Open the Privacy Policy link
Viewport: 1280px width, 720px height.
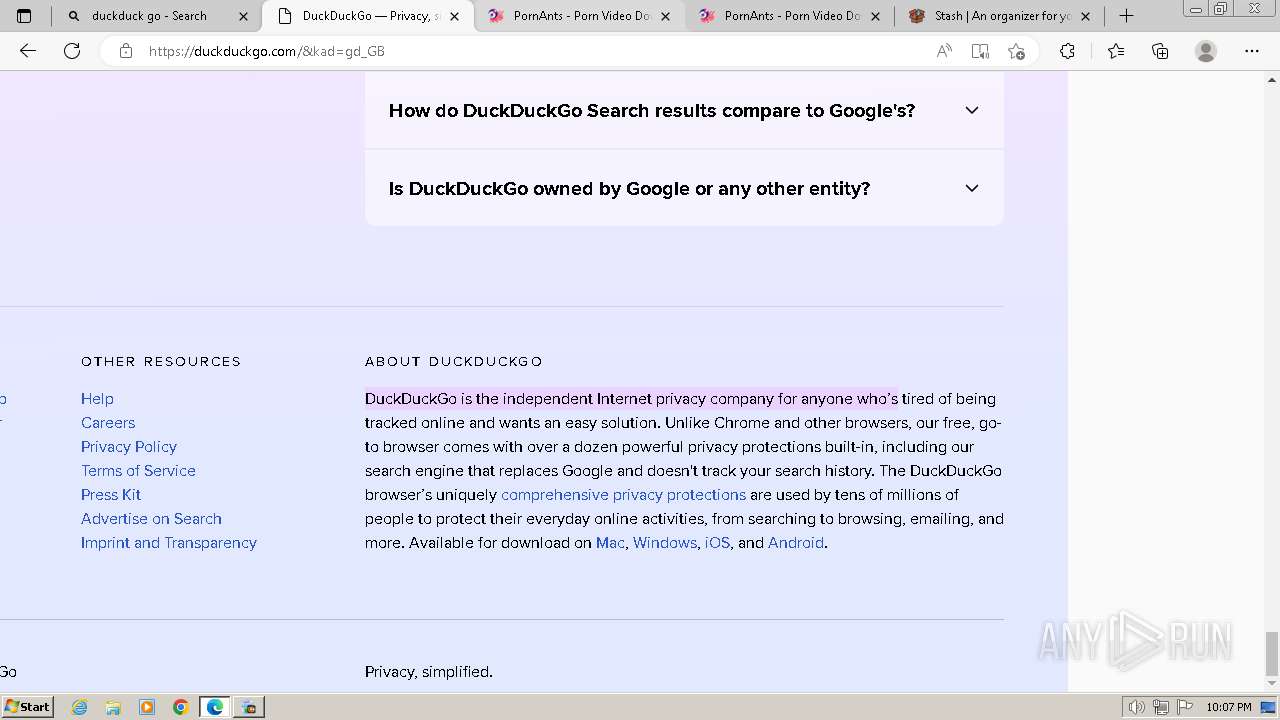coord(129,446)
